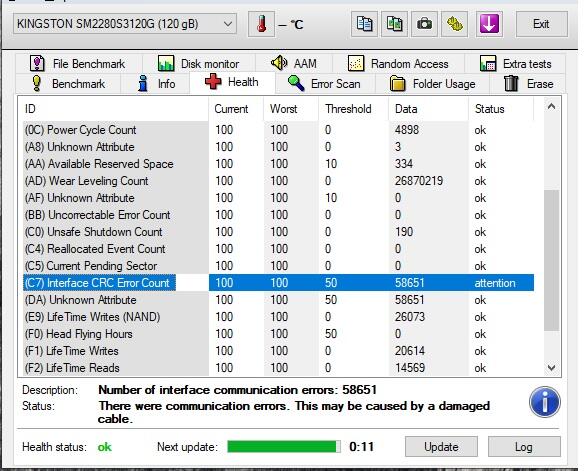
Task: Select the (C0) Unsafe Shutdown Count row
Action: click(279, 232)
